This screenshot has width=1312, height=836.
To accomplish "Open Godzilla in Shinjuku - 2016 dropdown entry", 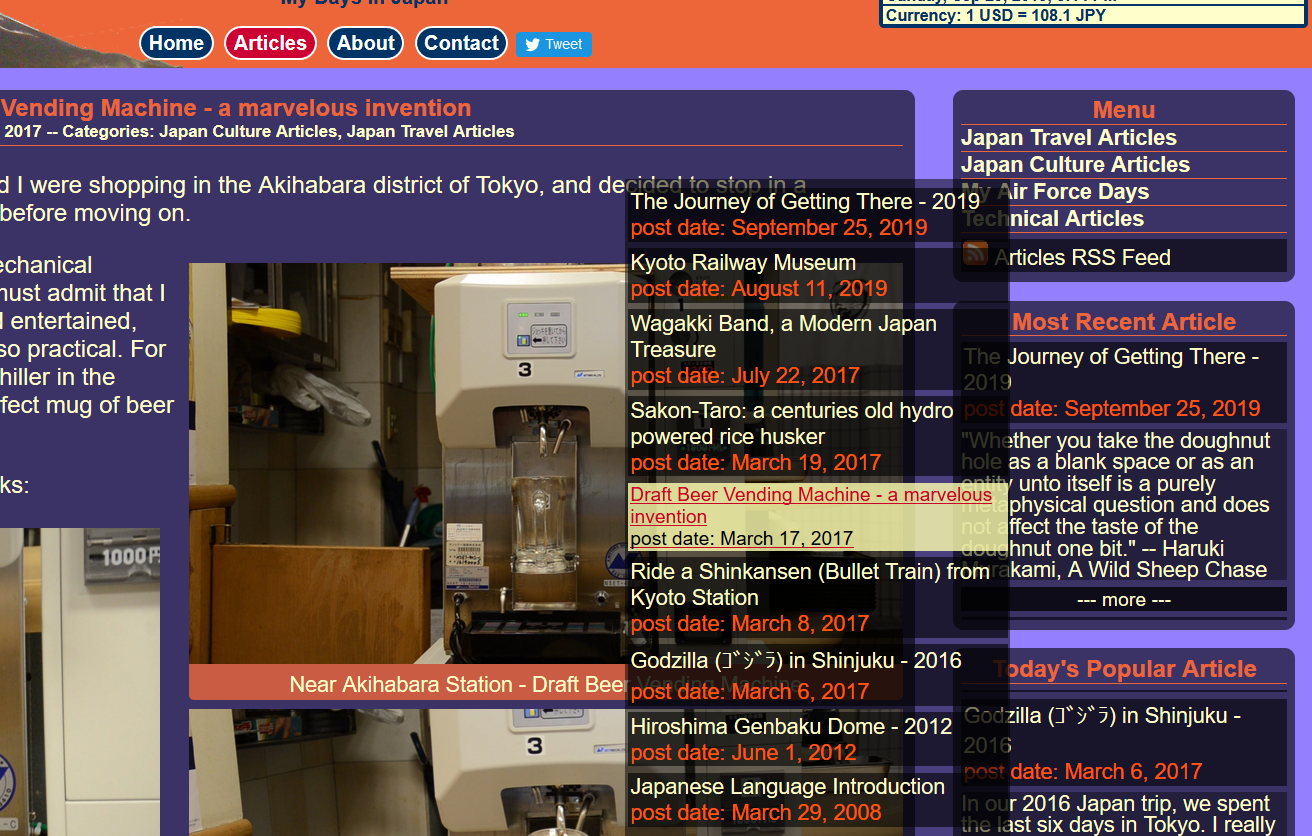I will 796,661.
